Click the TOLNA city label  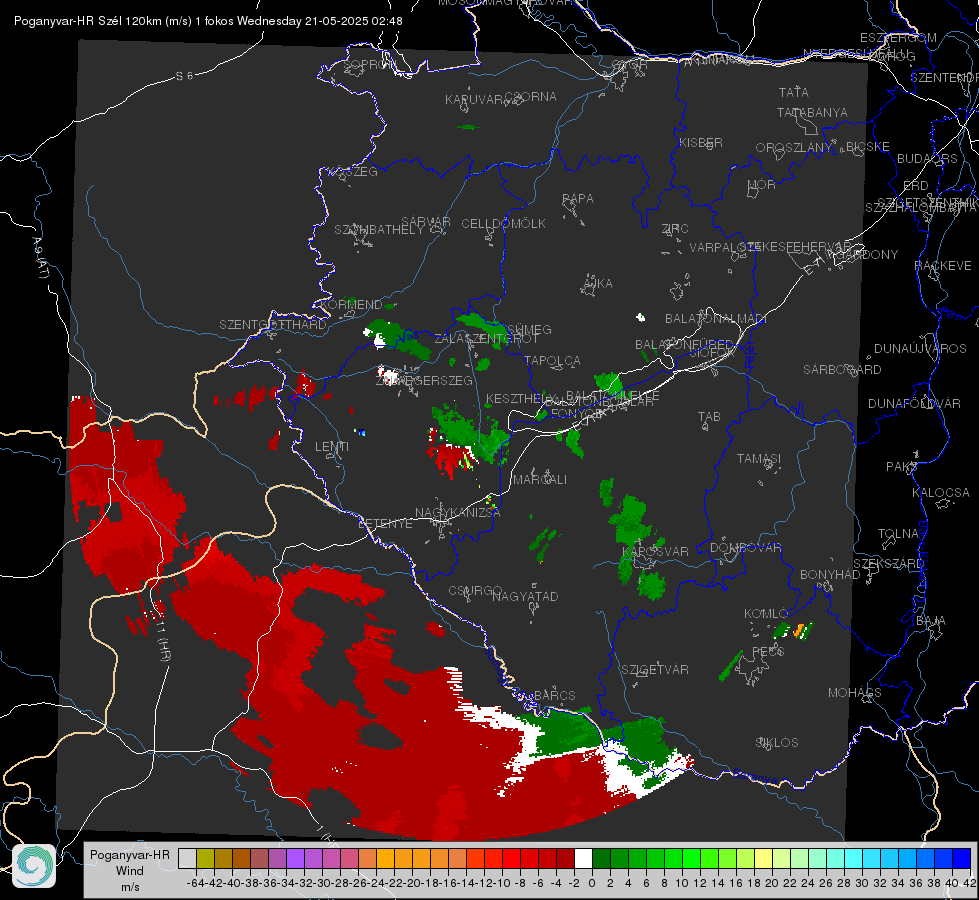(x=898, y=534)
